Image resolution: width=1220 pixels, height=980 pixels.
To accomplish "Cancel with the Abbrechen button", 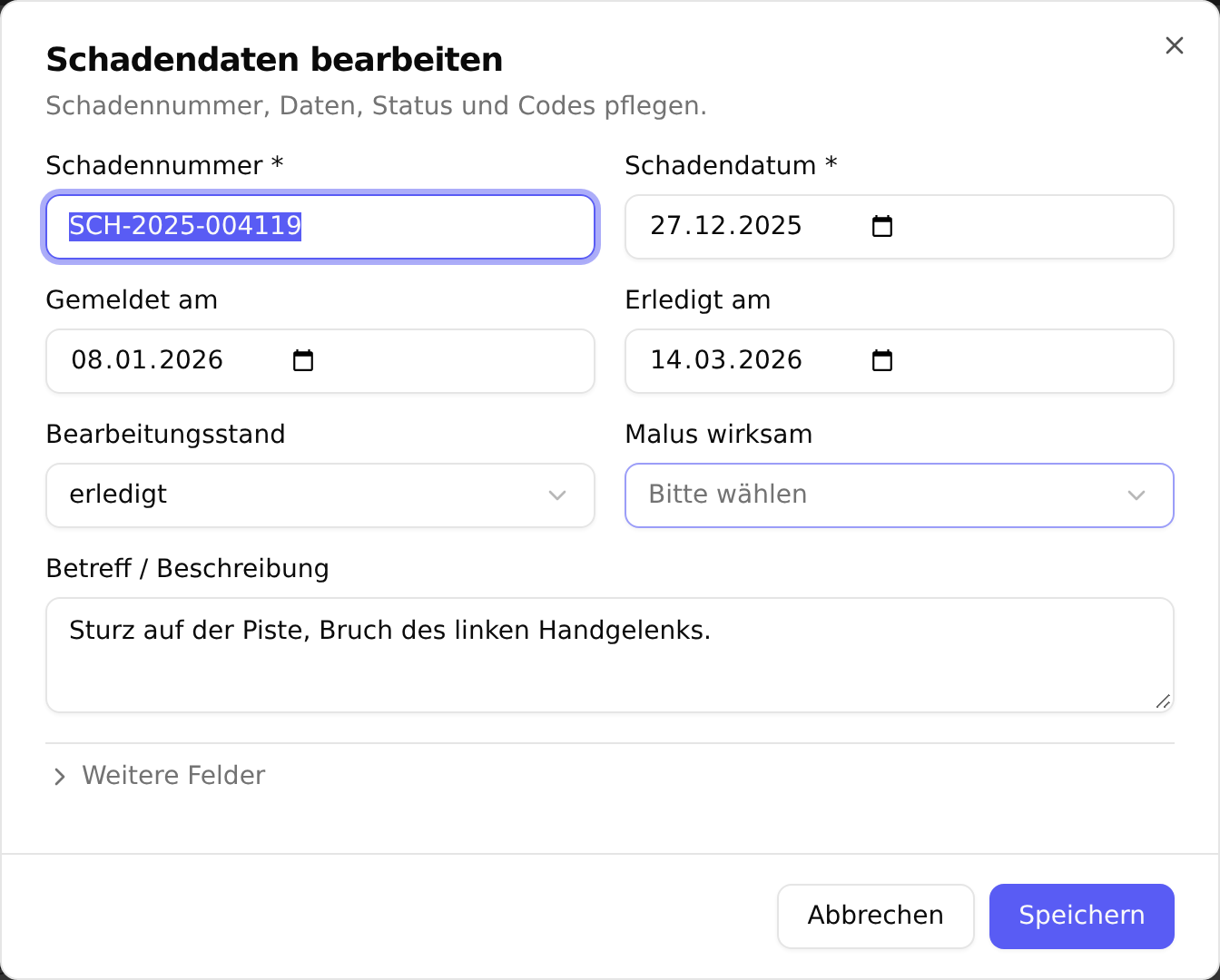I will (876, 916).
